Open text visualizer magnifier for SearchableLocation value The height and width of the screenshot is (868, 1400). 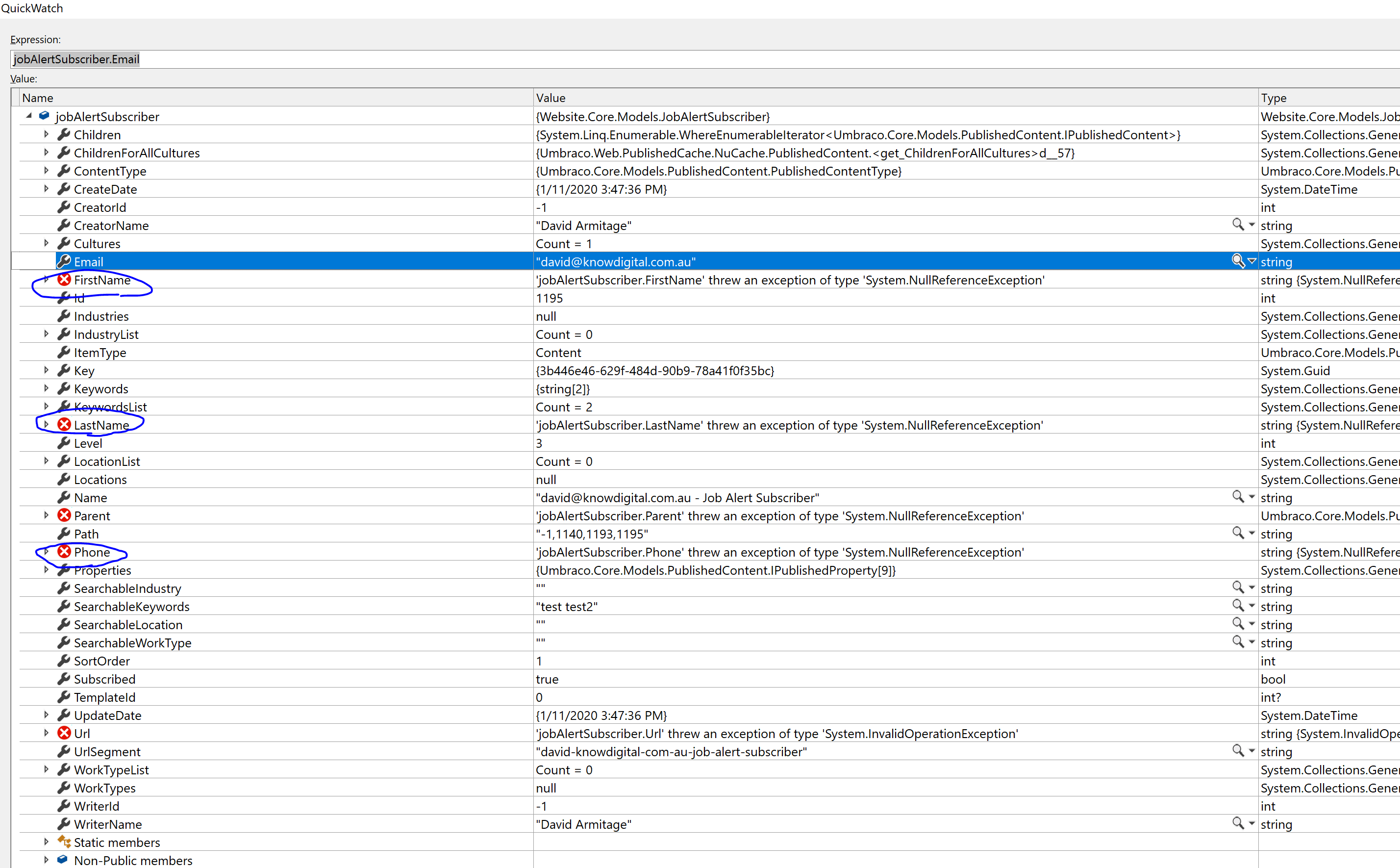[x=1238, y=623]
